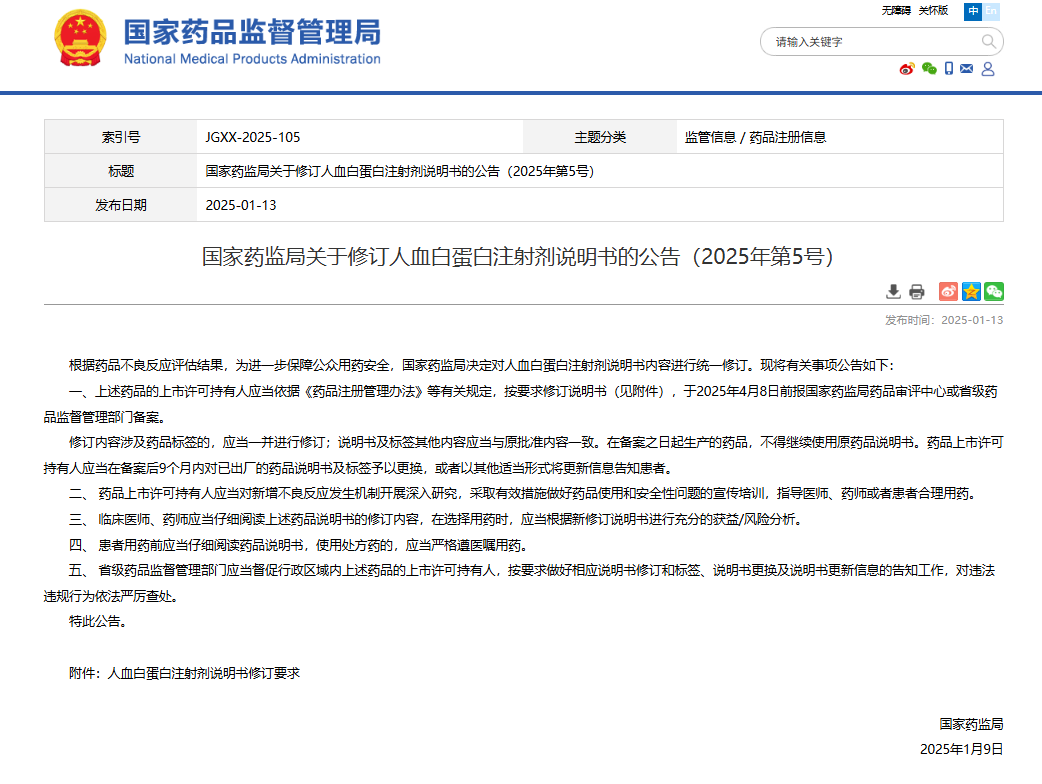1042x784 pixels.
Task: Share article to Weibo red button
Action: click(948, 292)
